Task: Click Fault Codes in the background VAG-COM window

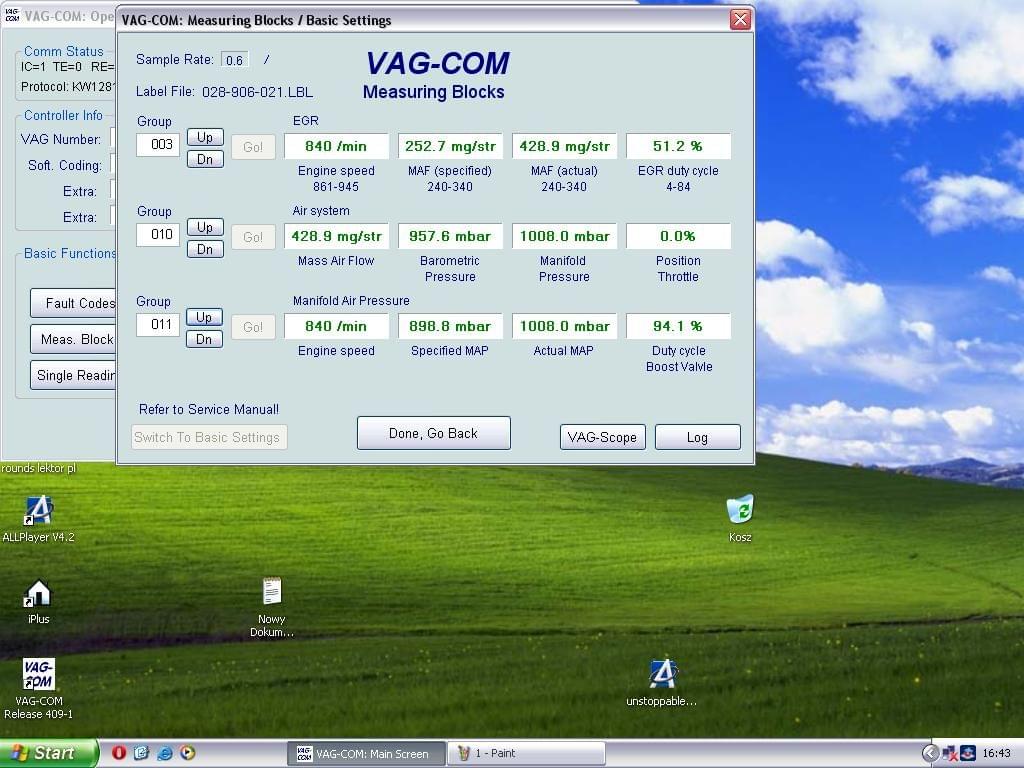Action: point(73,304)
